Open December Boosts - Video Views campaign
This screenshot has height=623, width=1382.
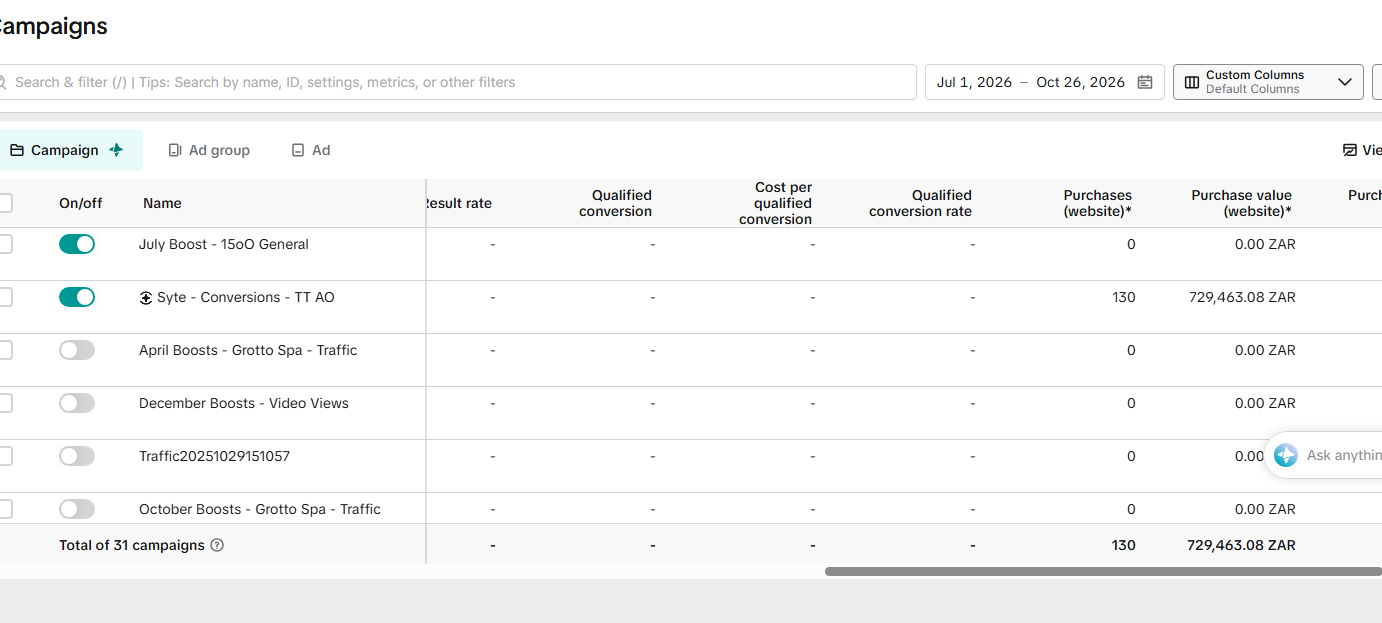(x=244, y=403)
